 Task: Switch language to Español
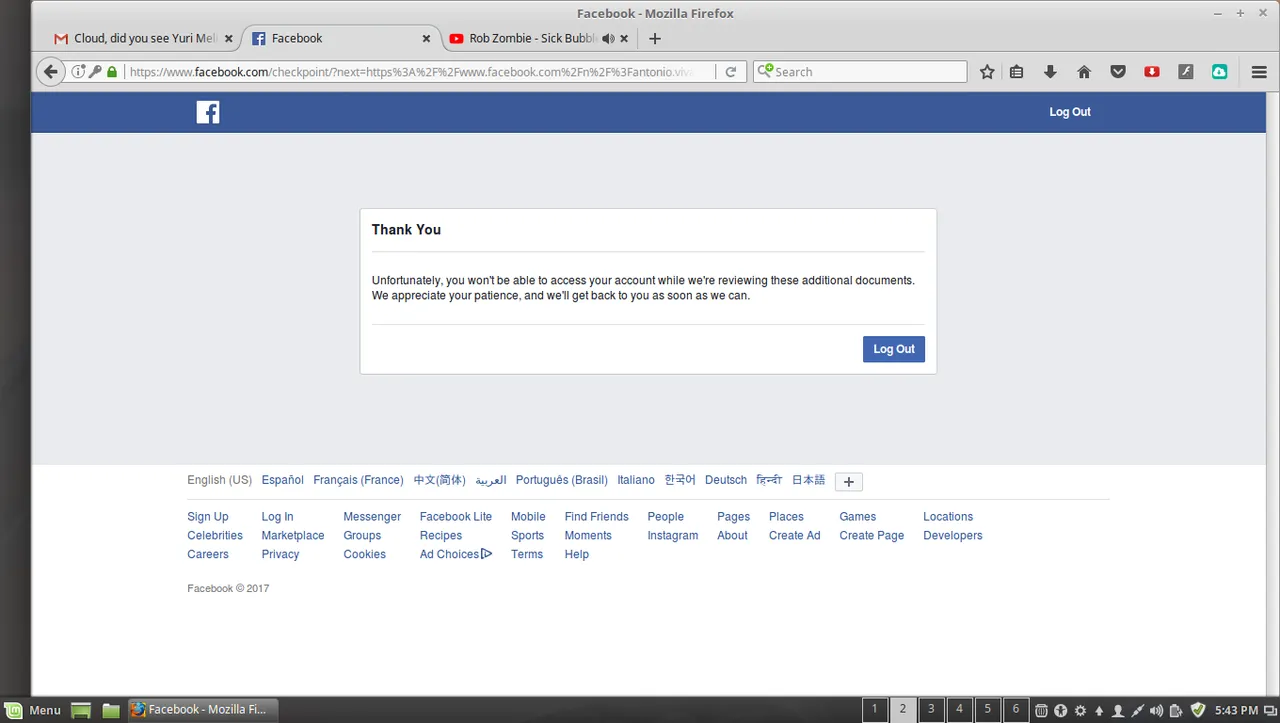pos(283,480)
